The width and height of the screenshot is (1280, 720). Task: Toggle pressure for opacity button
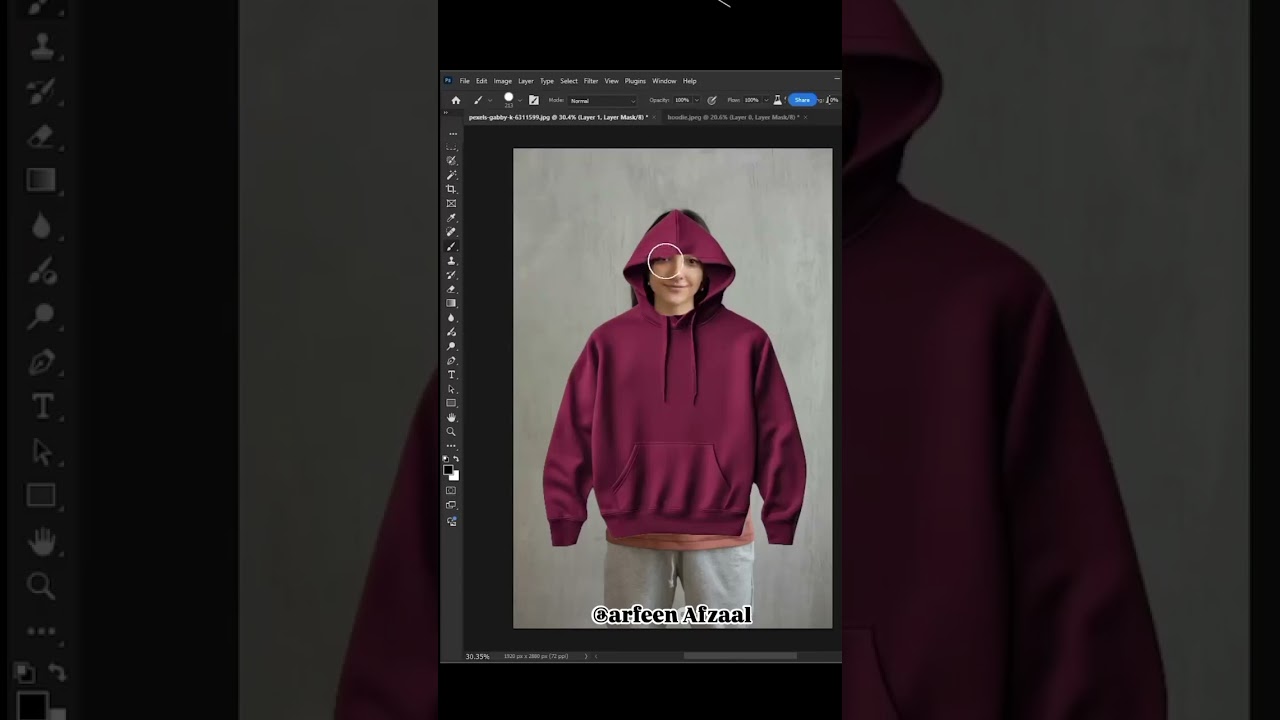tap(712, 100)
